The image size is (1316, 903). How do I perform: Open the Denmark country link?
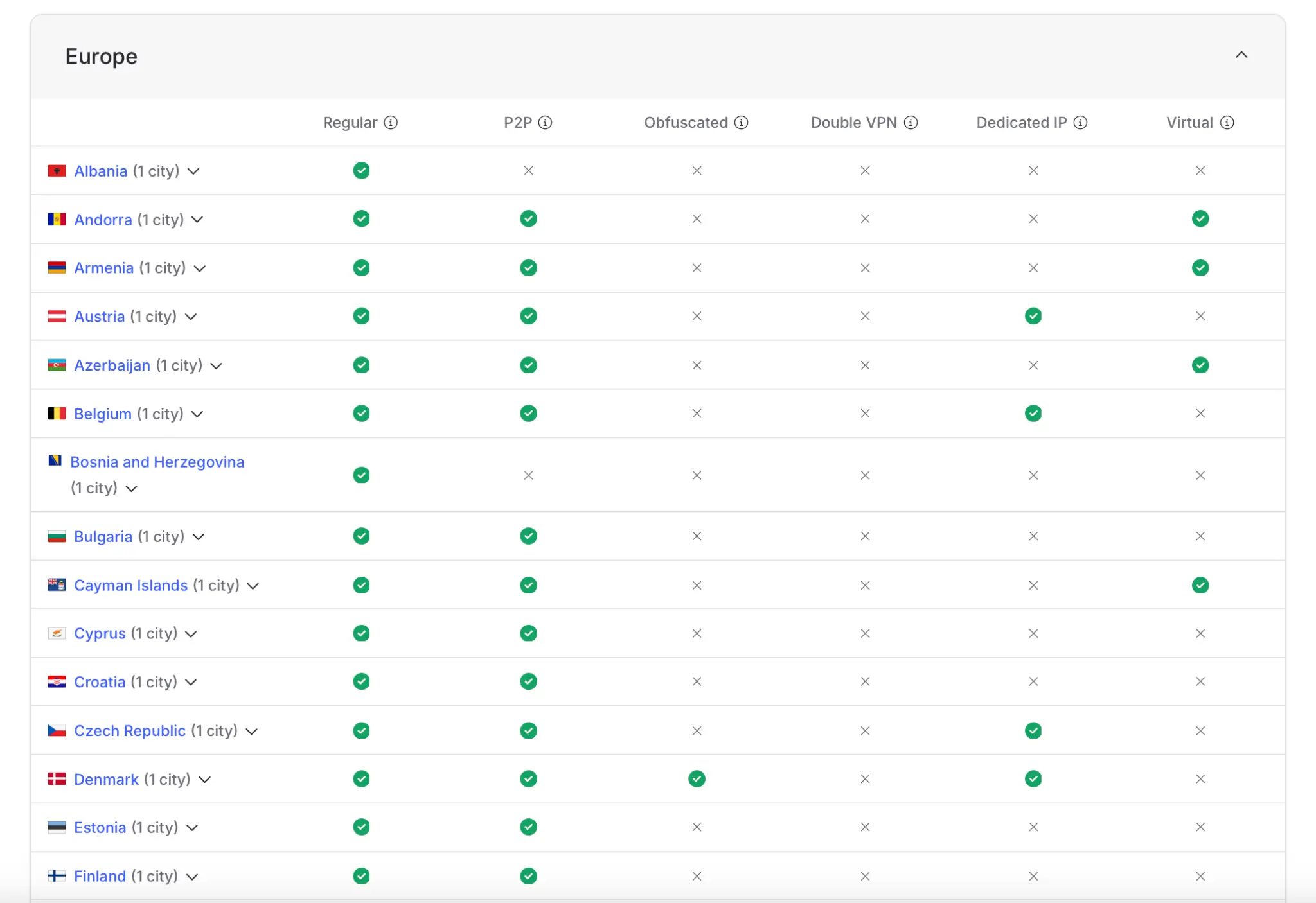click(107, 779)
